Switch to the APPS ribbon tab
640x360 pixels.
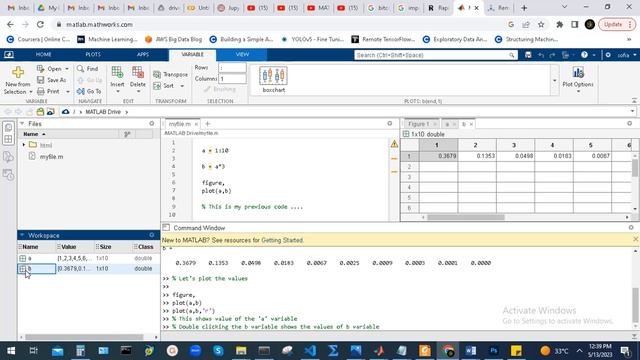click(143, 54)
